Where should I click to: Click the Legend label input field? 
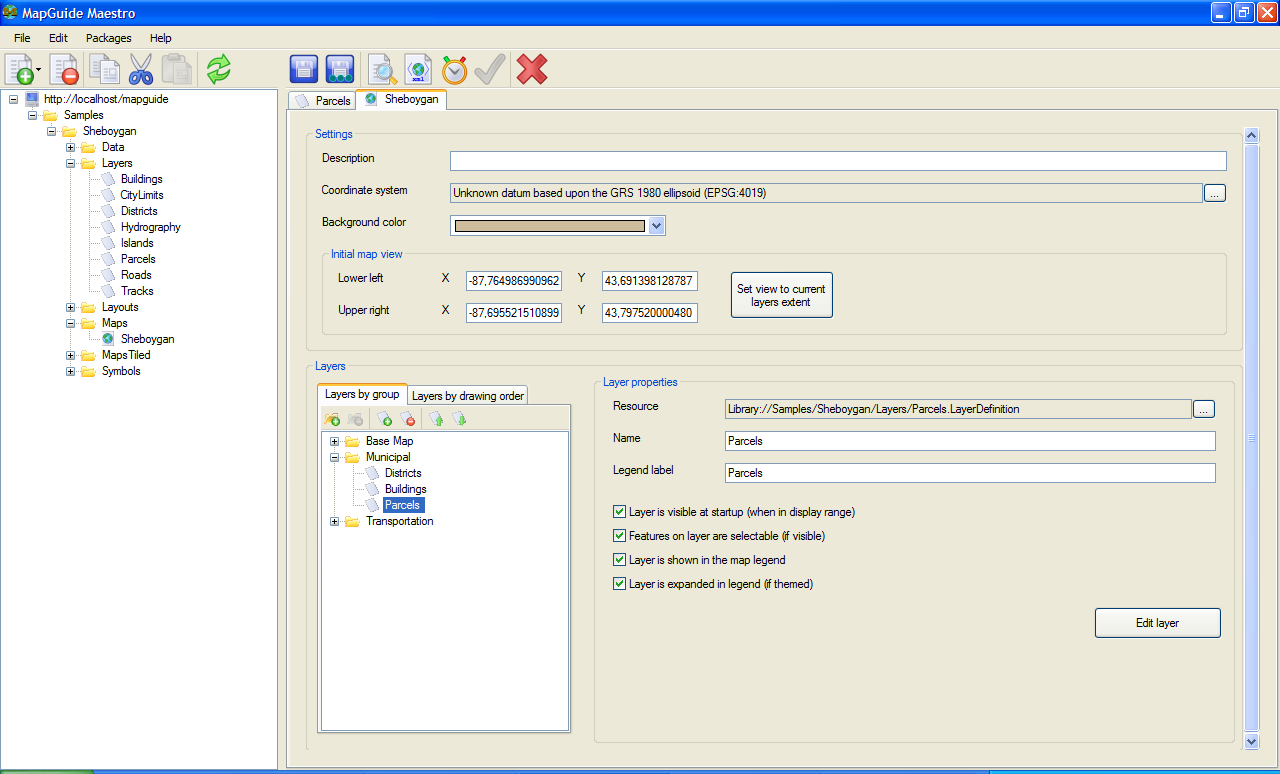coord(970,473)
